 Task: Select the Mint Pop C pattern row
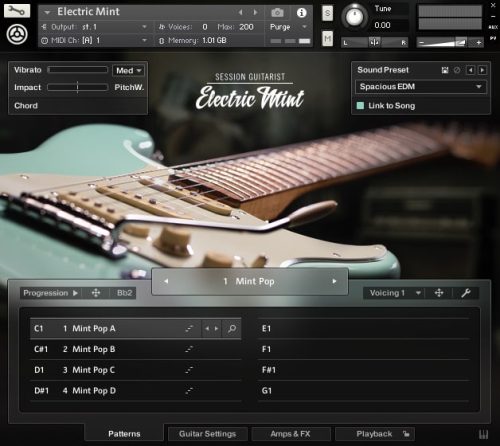tap(136, 370)
